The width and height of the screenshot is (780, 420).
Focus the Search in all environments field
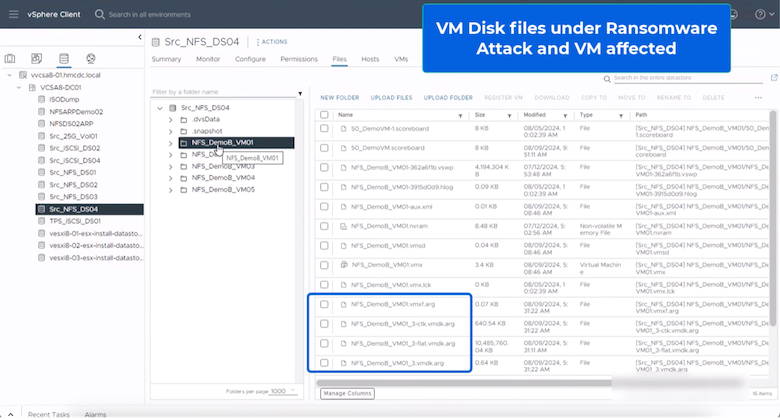[x=150, y=14]
